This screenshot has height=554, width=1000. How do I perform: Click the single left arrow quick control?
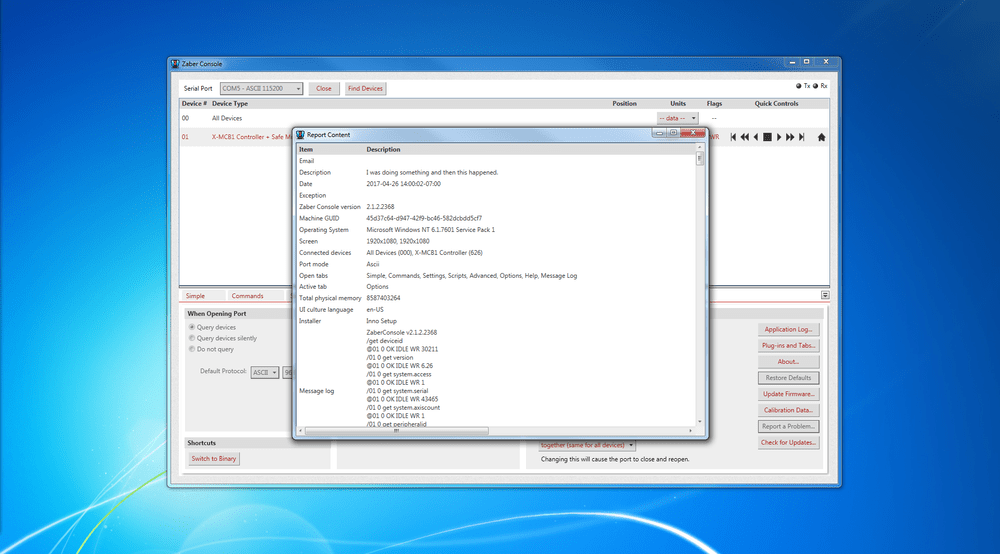point(756,137)
